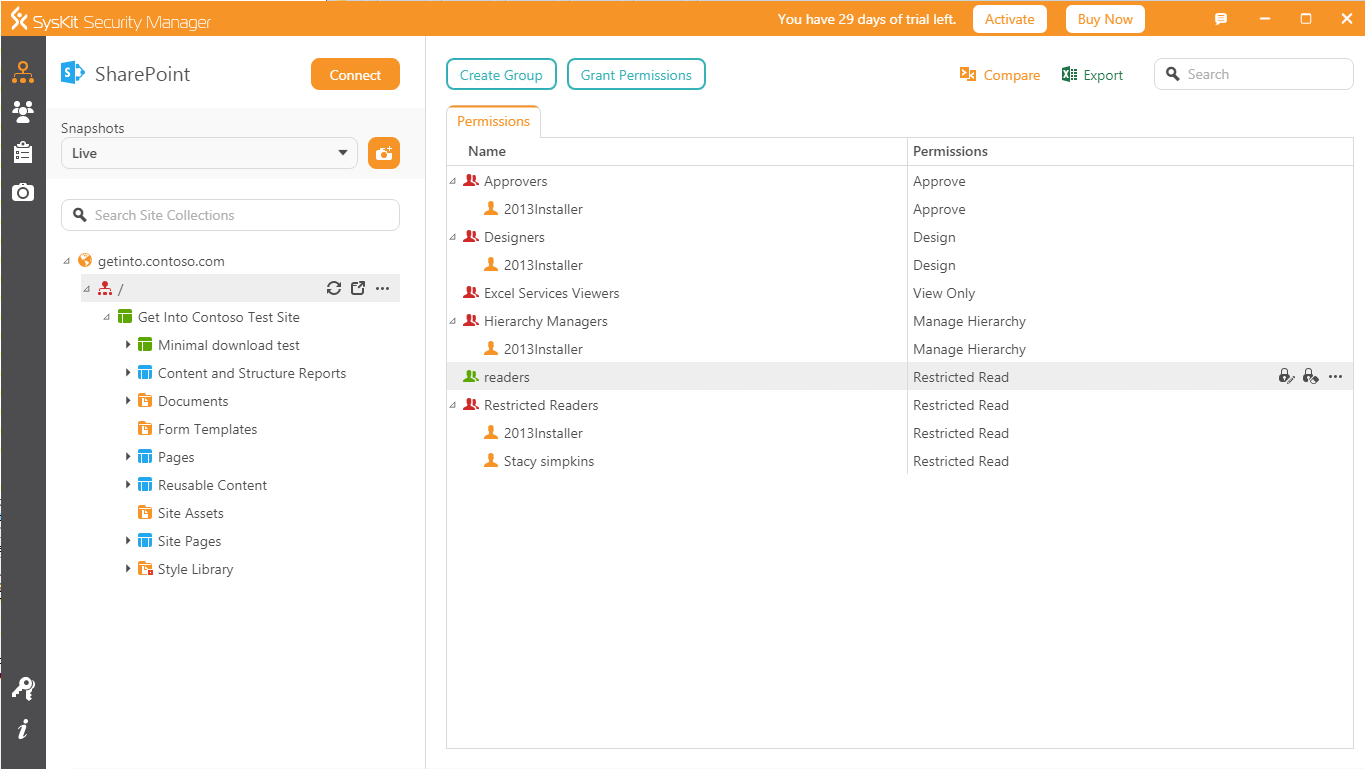Open the users sidebar icon
Screen dimensions: 1365x769
pyautogui.click(x=22, y=111)
